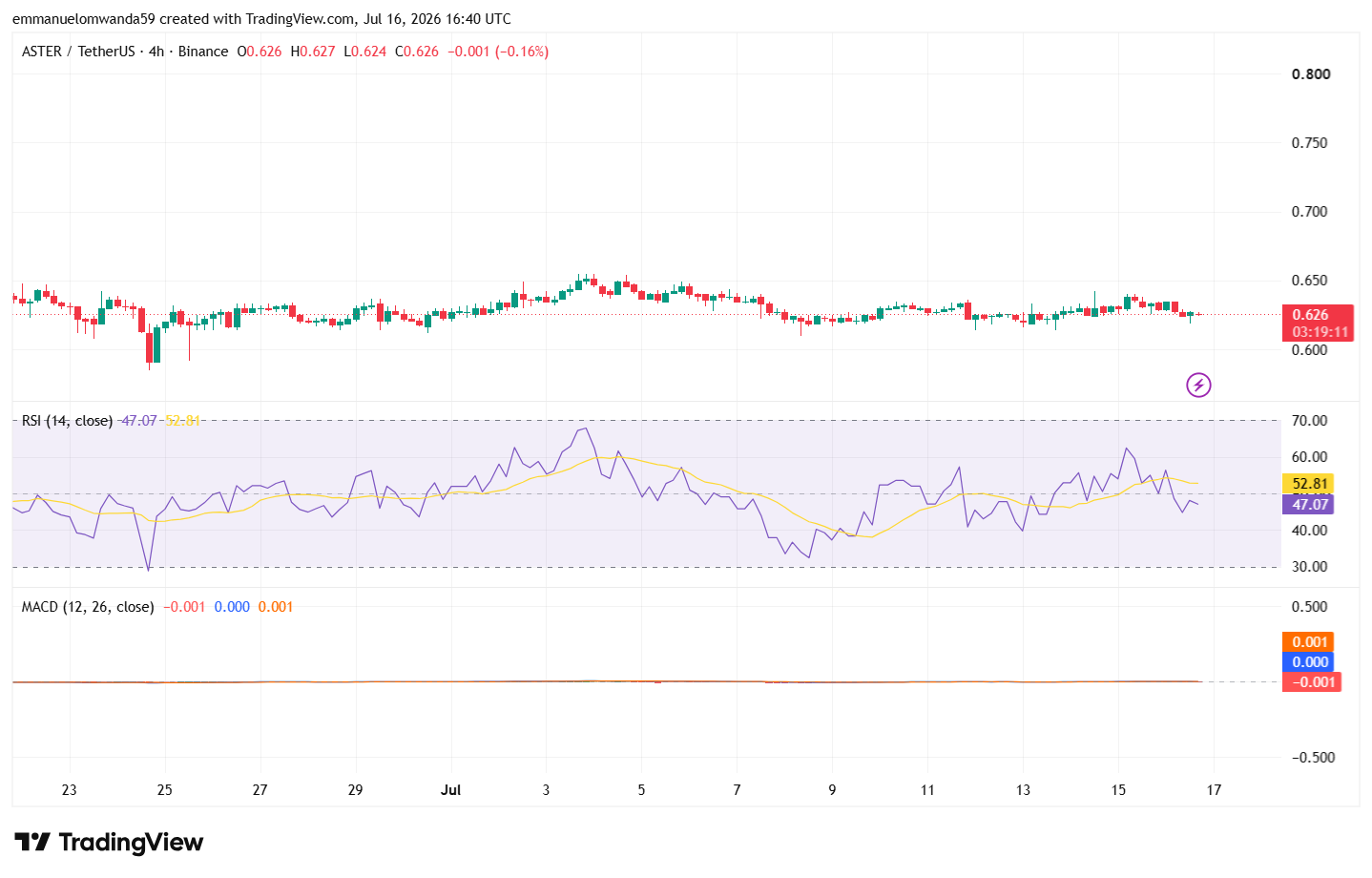Click the 0.700 price axis label

[x=1310, y=212]
